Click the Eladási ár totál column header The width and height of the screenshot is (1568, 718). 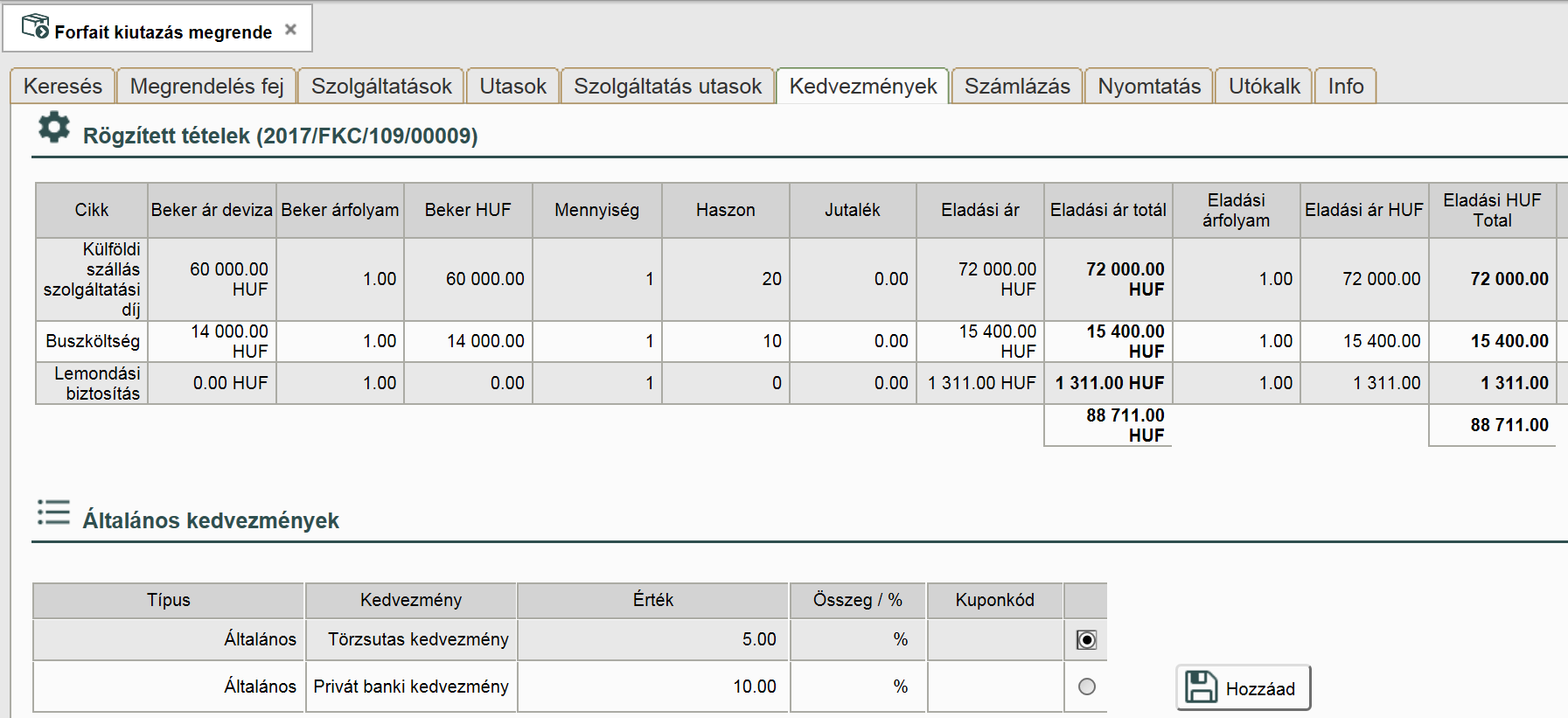point(1108,210)
